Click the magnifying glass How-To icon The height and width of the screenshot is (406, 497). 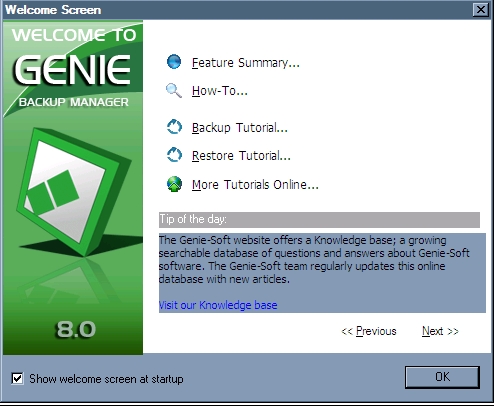(x=174, y=90)
